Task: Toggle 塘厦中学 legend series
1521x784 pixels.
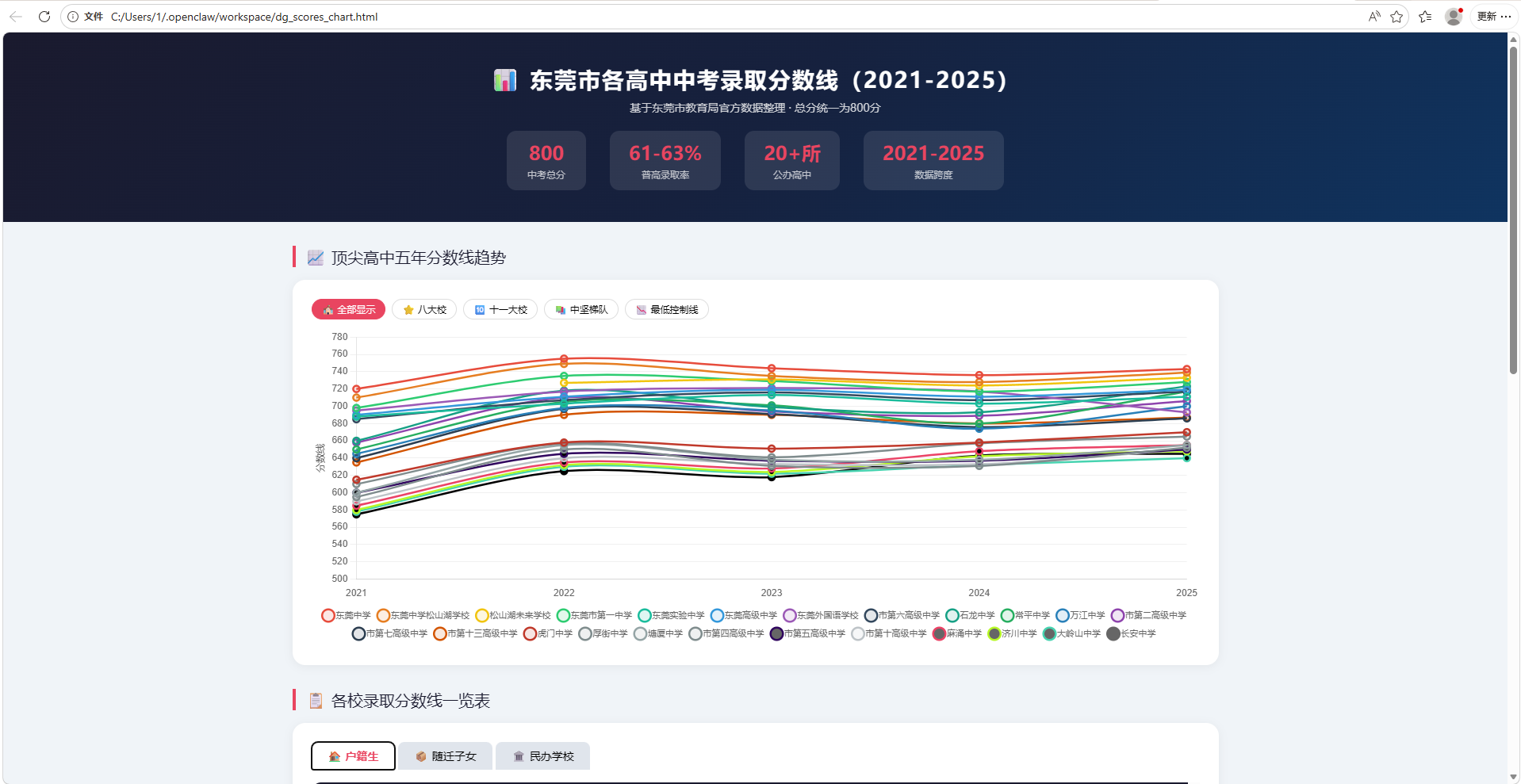Action: [658, 634]
